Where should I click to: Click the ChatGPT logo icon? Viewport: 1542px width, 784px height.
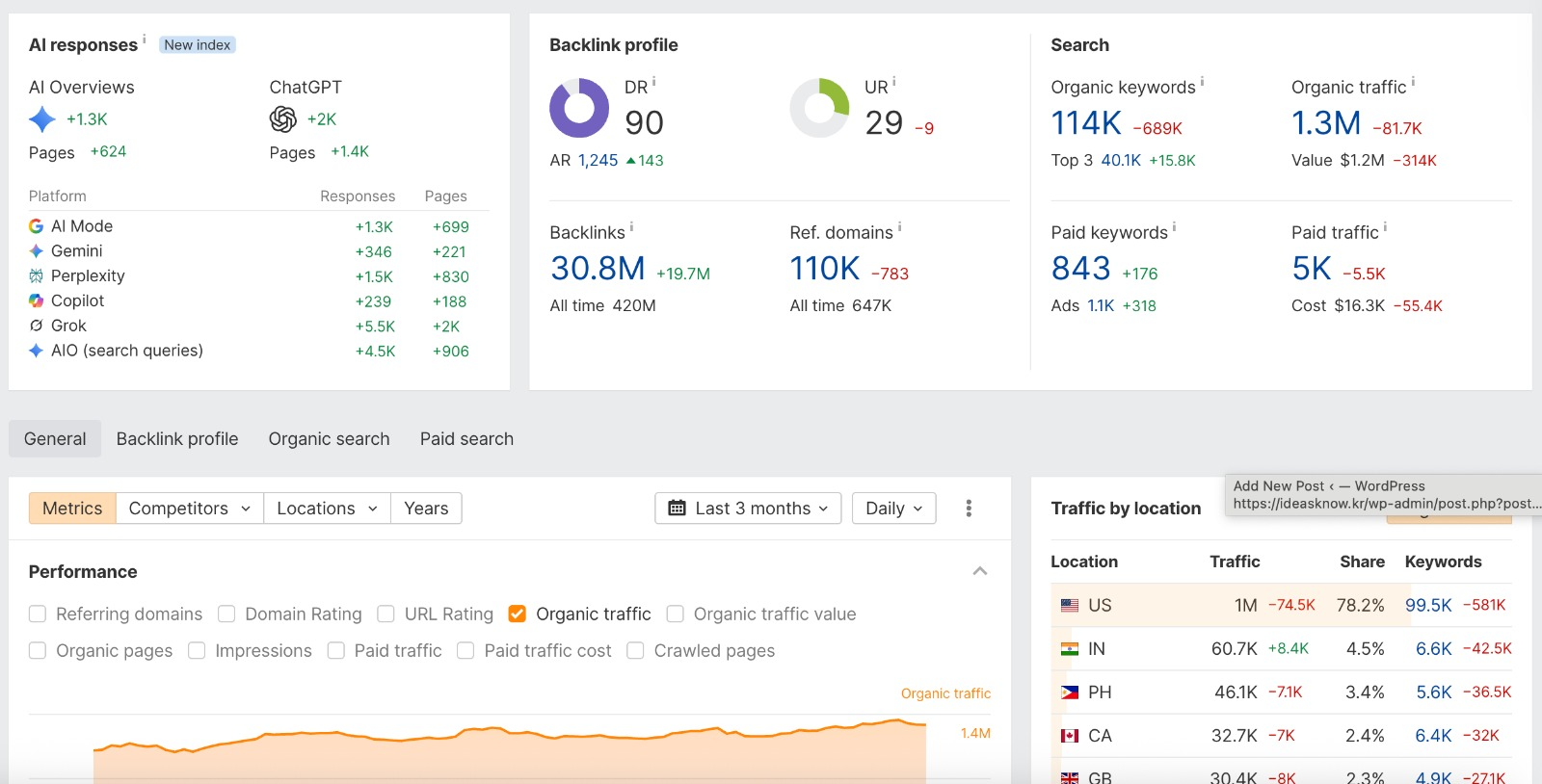283,119
